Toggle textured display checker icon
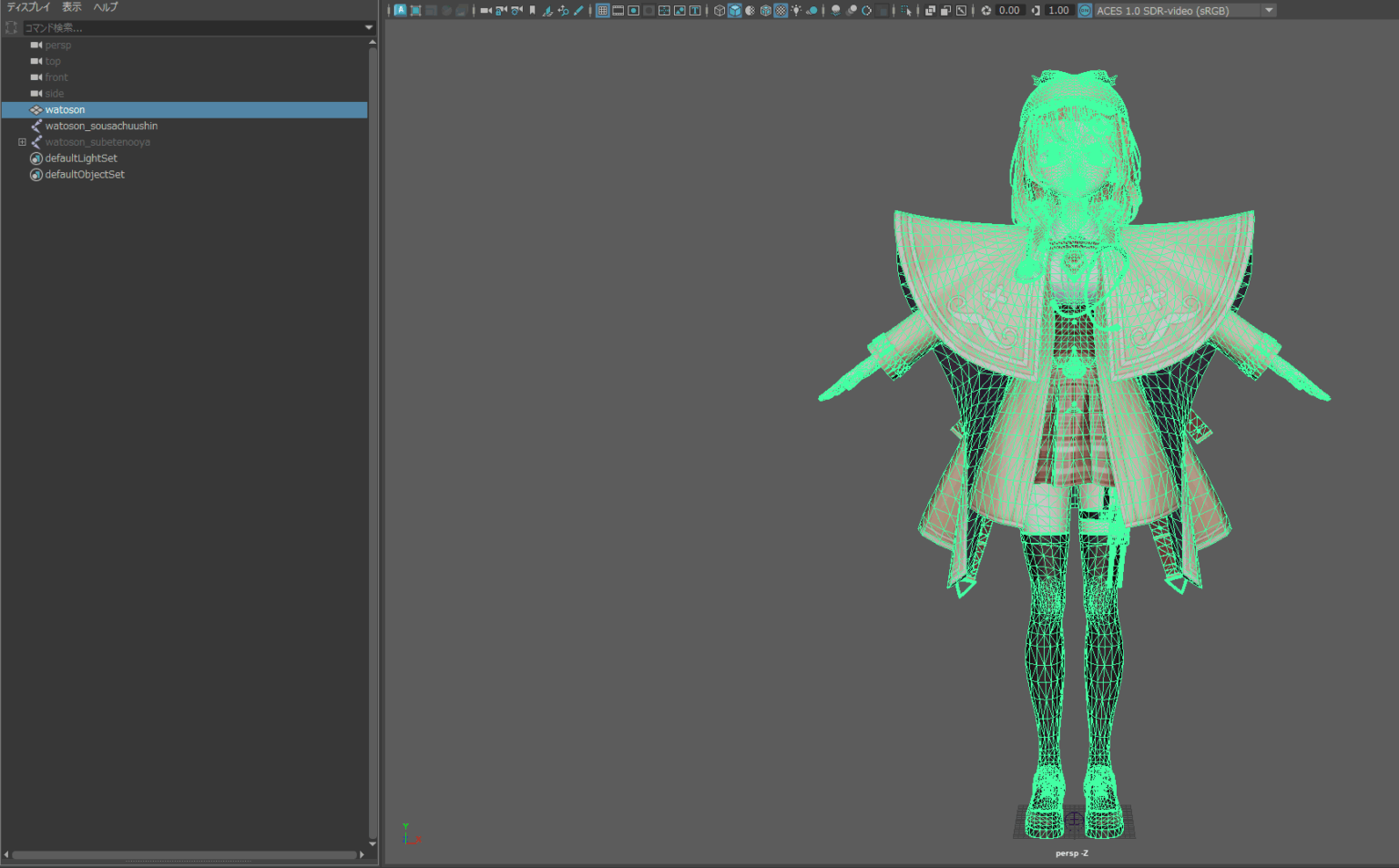 click(781, 11)
